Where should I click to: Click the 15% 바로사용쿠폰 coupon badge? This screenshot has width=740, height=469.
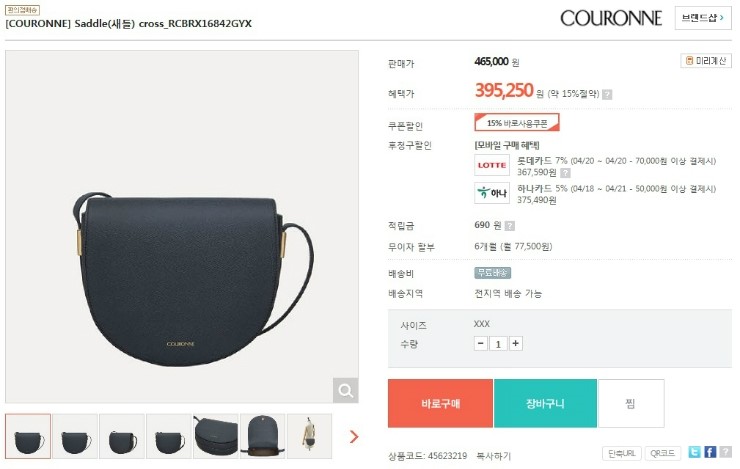517,123
